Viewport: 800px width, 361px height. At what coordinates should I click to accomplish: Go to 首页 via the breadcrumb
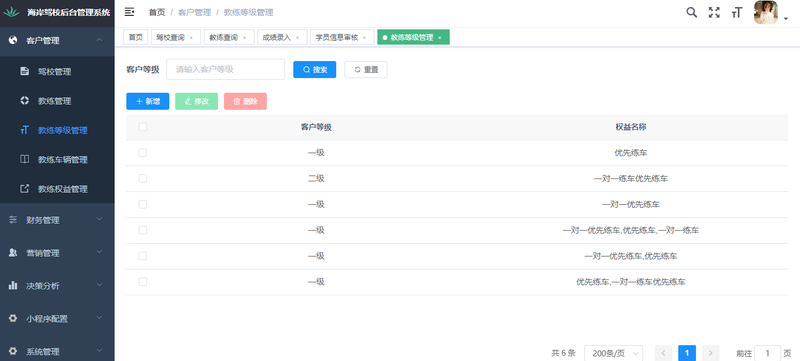tap(157, 12)
